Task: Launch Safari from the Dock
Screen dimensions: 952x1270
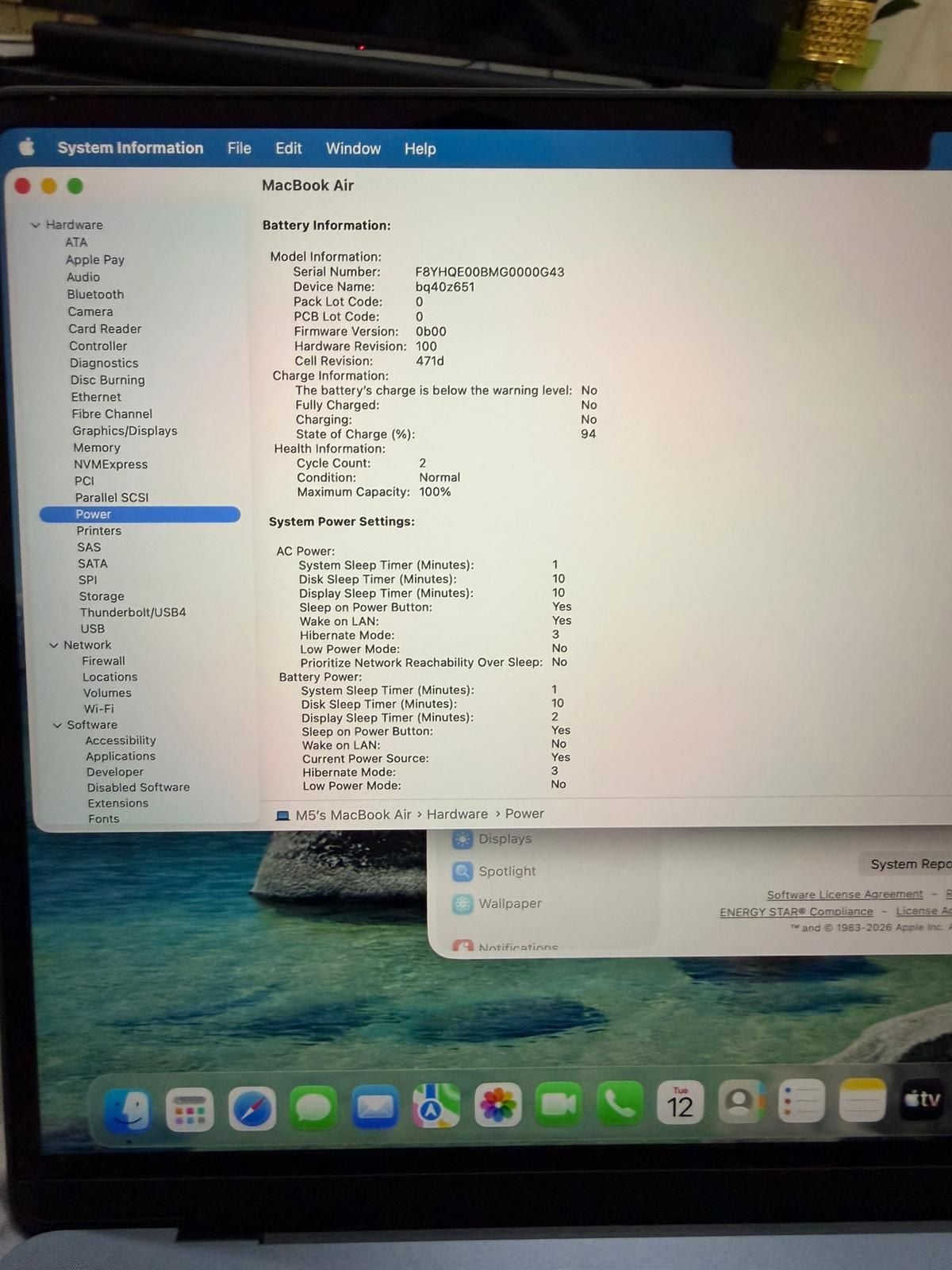Action: pyautogui.click(x=251, y=1108)
